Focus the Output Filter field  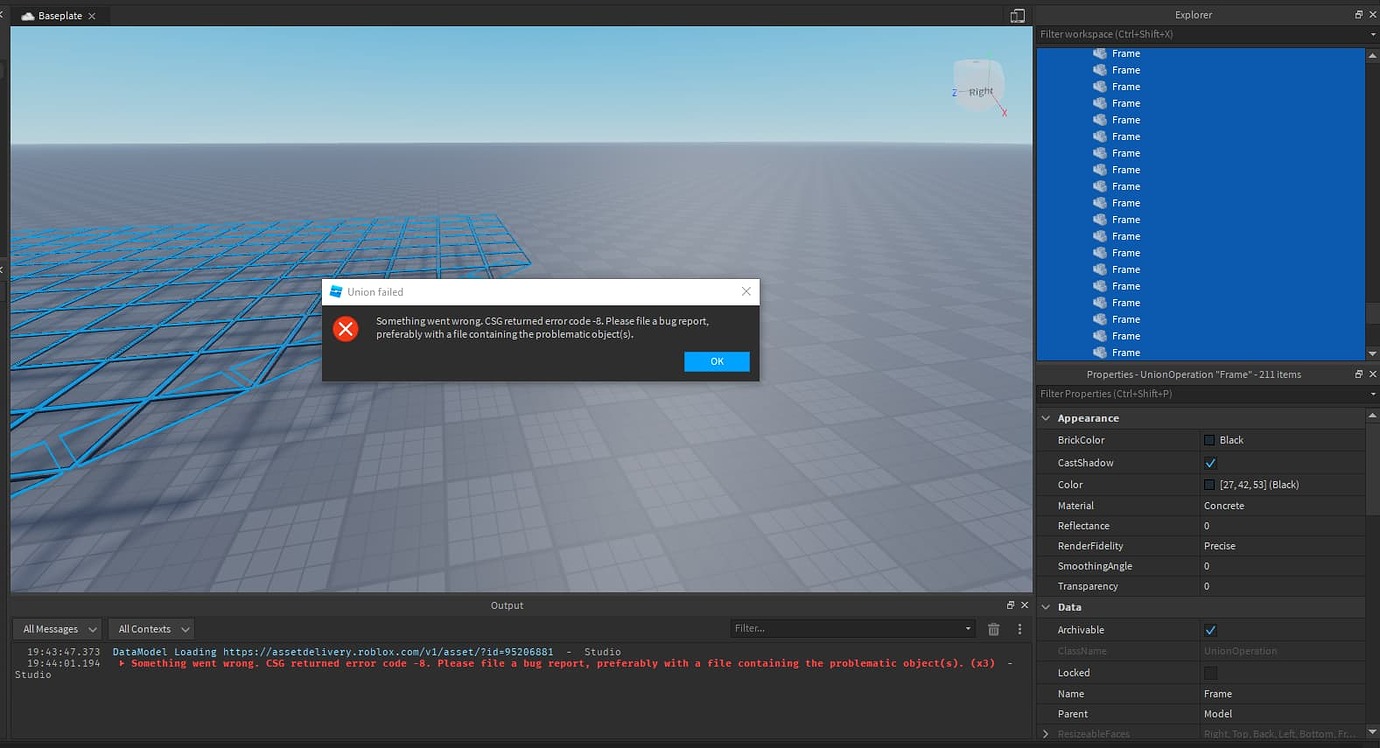click(852, 629)
